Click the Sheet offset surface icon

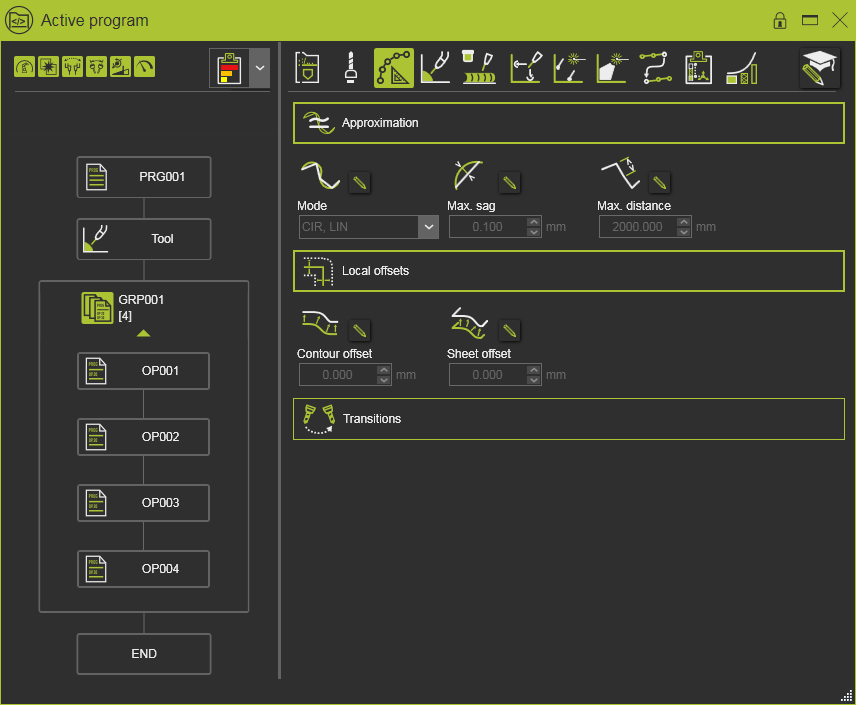coord(469,323)
